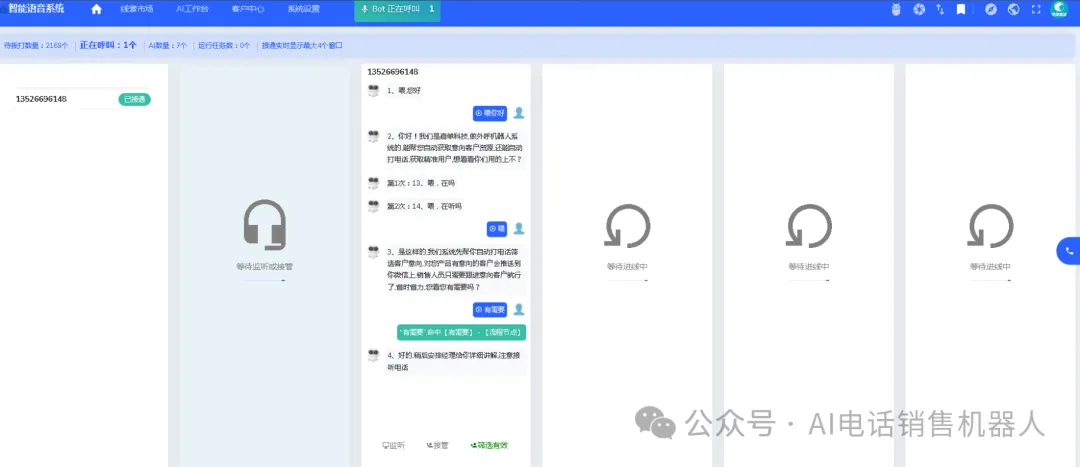Play the 嗯 voice message

point(497,229)
